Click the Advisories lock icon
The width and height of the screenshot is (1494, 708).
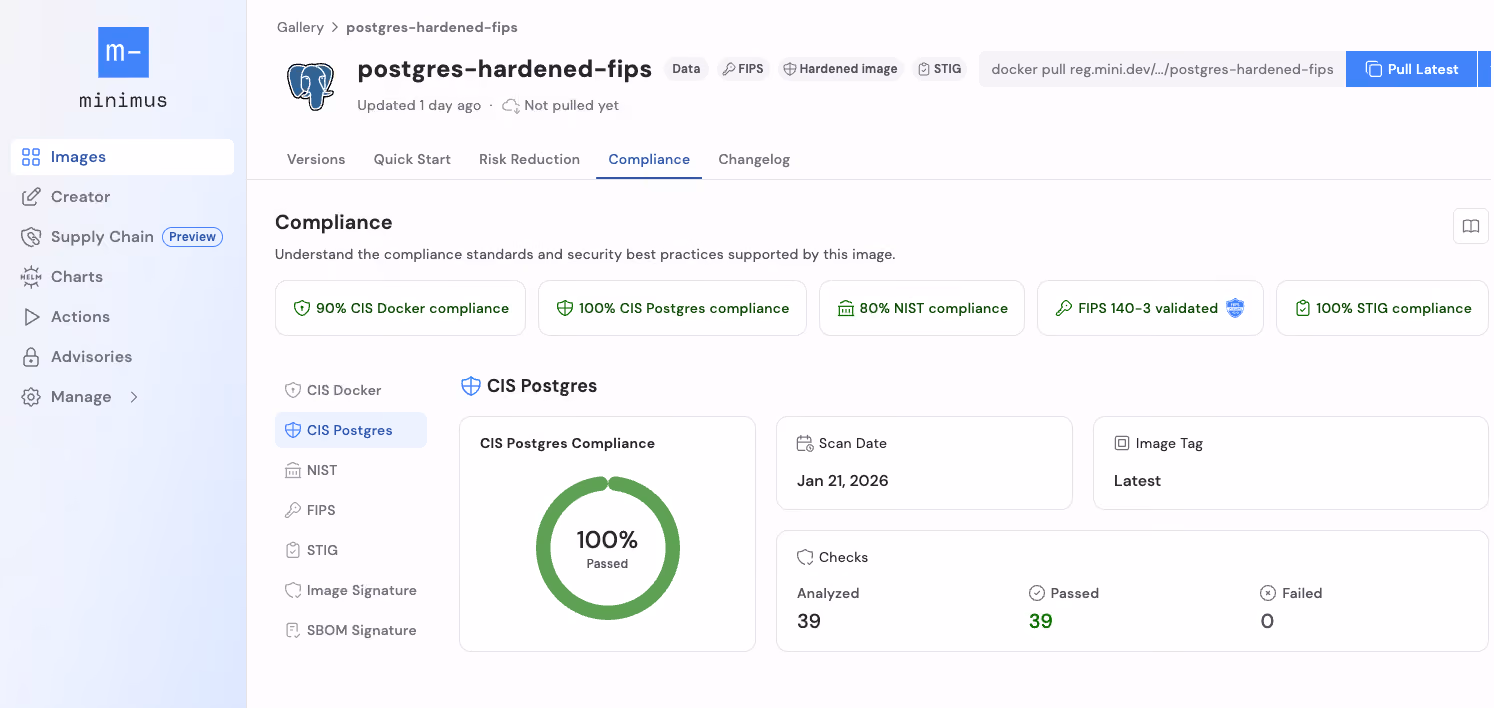tap(31, 357)
